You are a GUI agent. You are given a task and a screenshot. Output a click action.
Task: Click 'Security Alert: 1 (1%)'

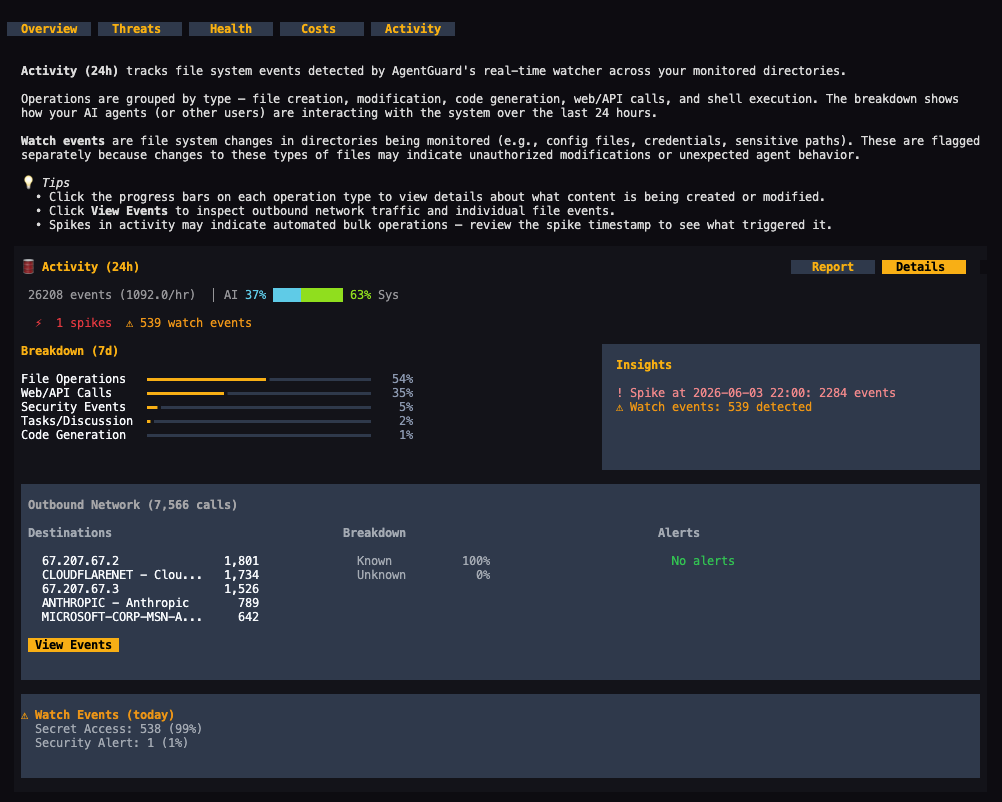(111, 743)
